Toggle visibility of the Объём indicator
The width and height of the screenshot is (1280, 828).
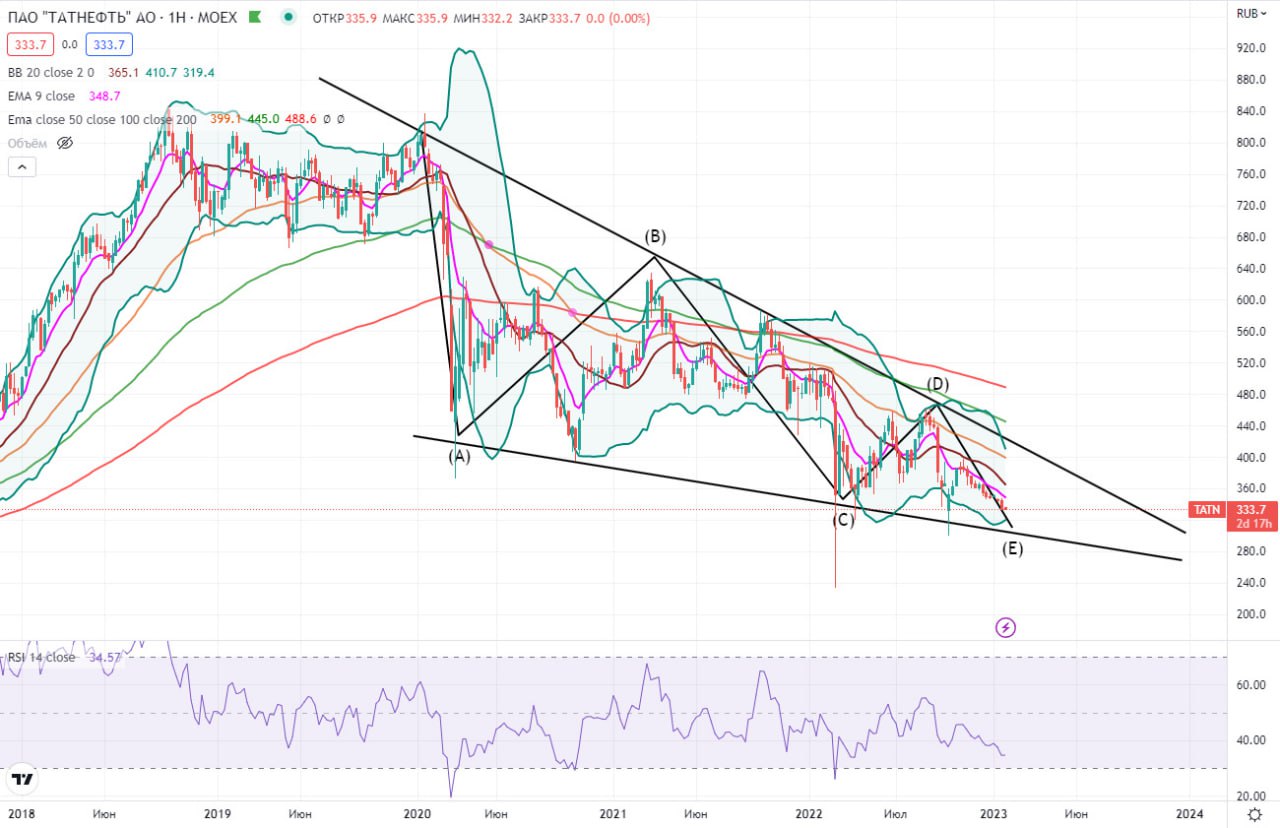tap(65, 143)
